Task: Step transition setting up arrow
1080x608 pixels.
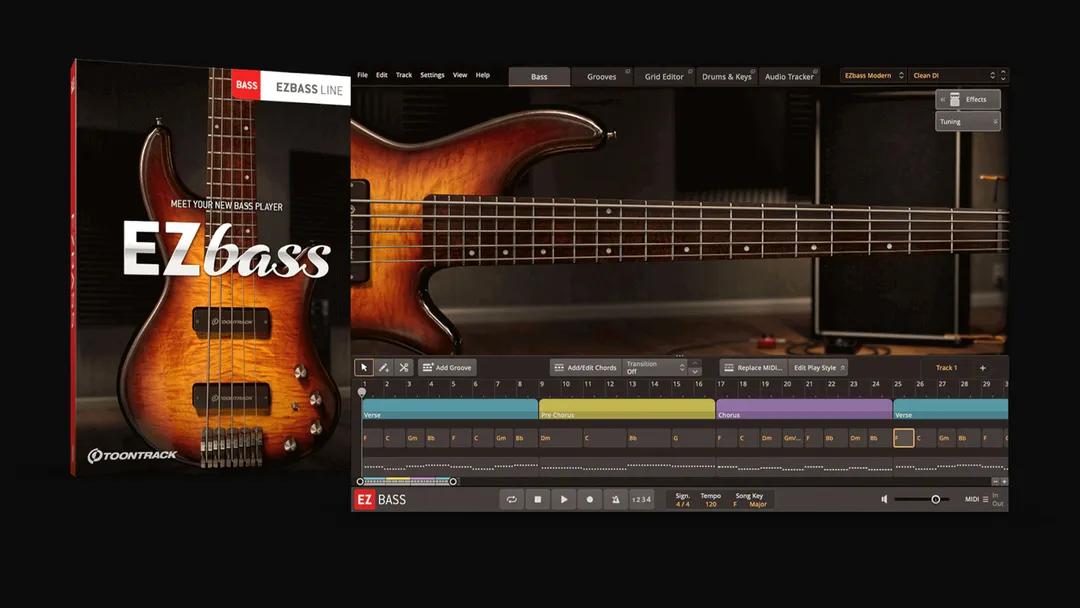Action: (694, 363)
